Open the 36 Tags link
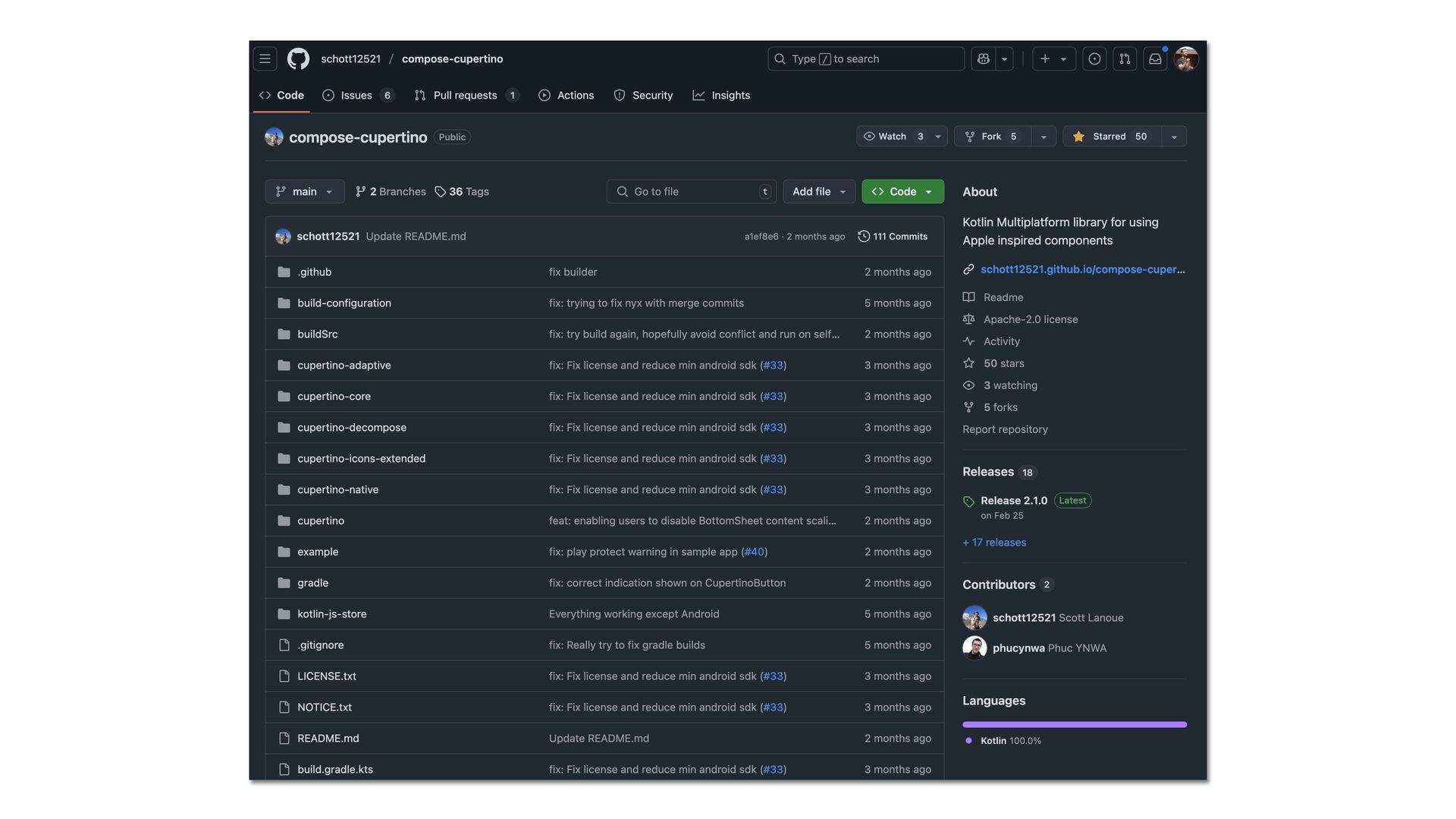1456x819 pixels. 462,192
